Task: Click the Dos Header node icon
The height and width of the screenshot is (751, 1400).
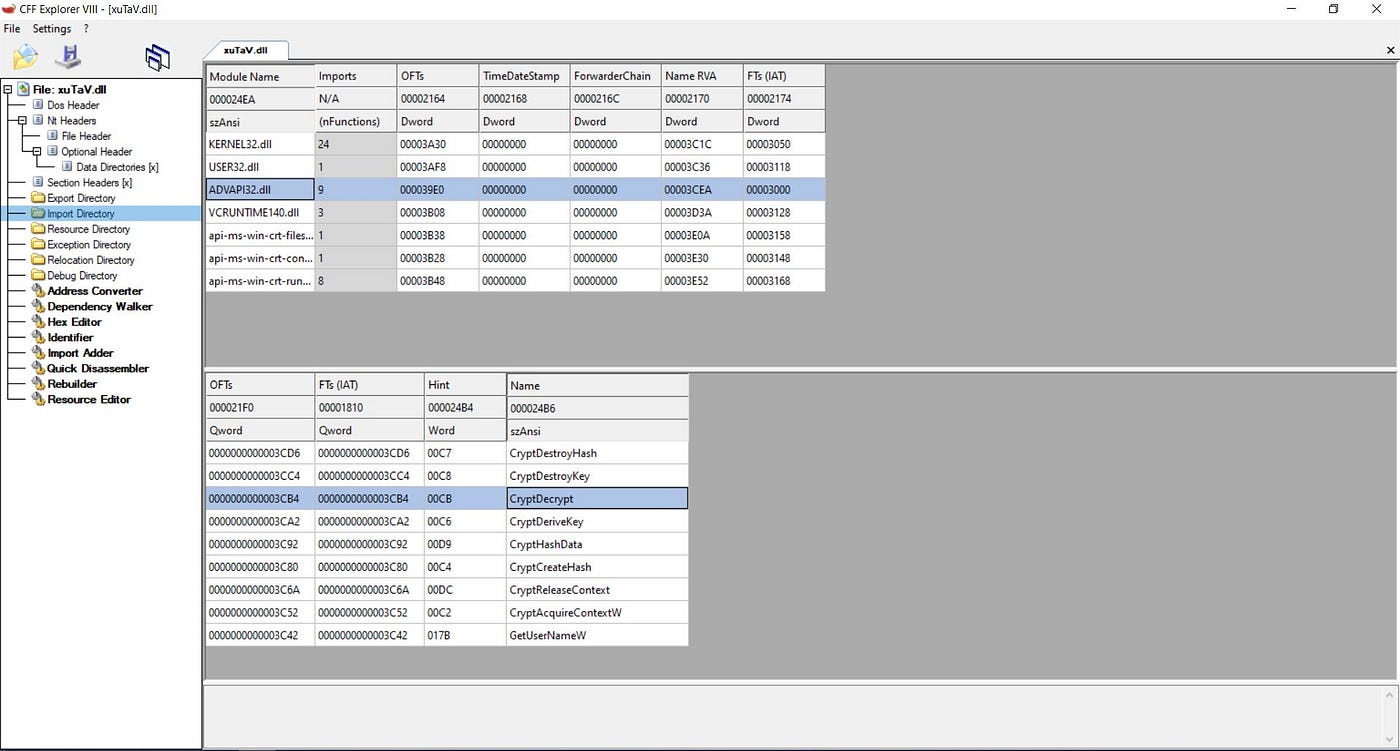Action: [38, 105]
